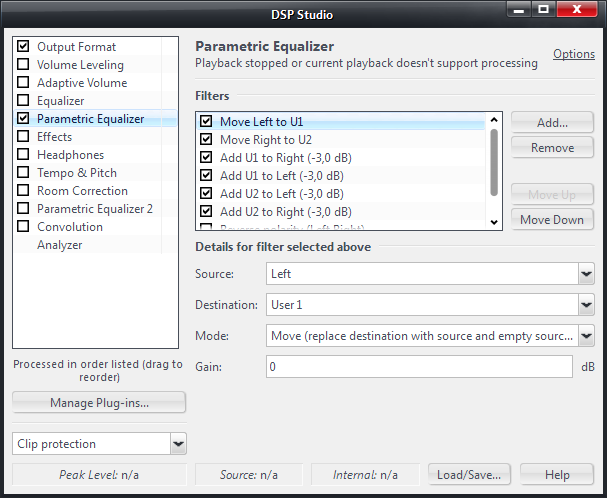Select Parametric Equalizer 2 section label

(95, 209)
